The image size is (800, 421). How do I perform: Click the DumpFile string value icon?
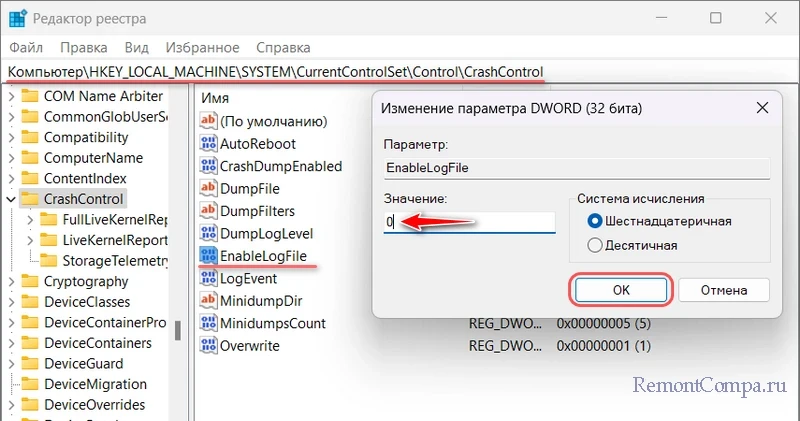(x=208, y=188)
